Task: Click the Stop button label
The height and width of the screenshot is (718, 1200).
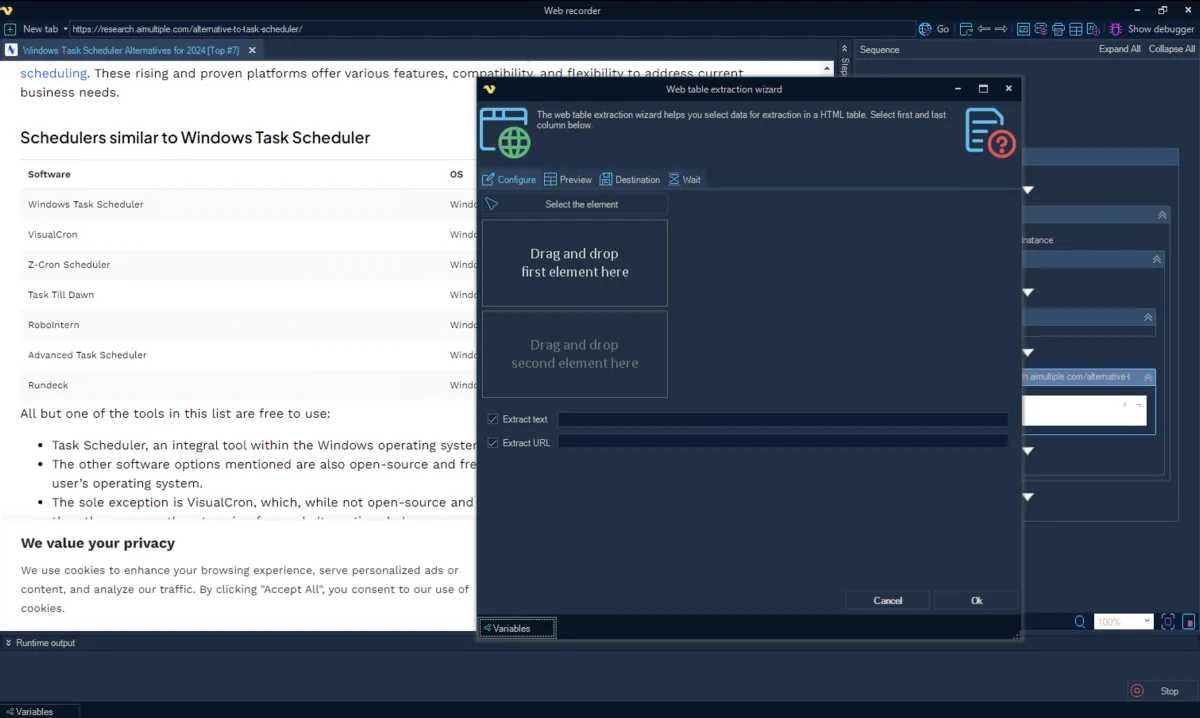Action: [1169, 691]
